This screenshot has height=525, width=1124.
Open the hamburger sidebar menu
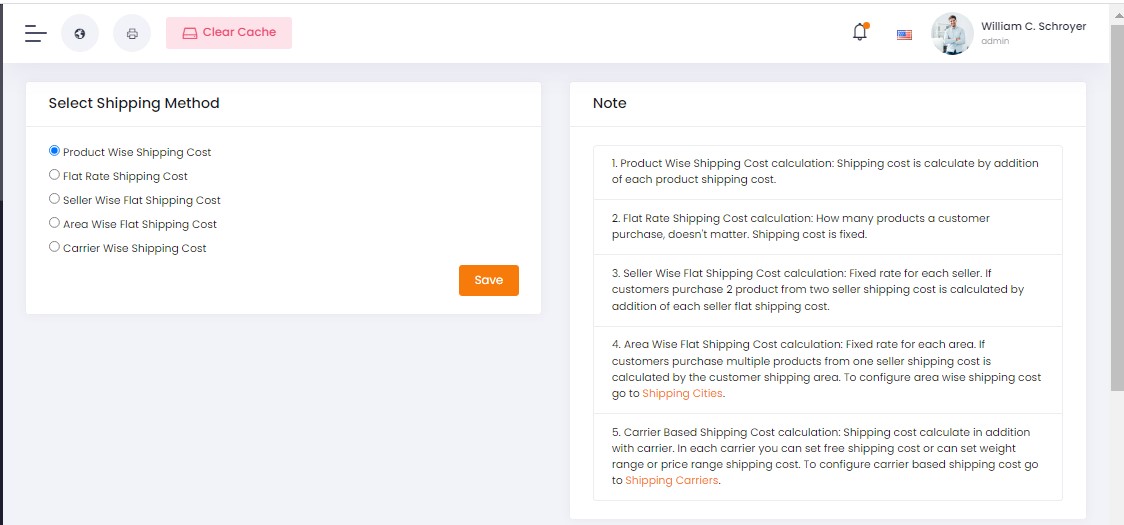click(36, 33)
